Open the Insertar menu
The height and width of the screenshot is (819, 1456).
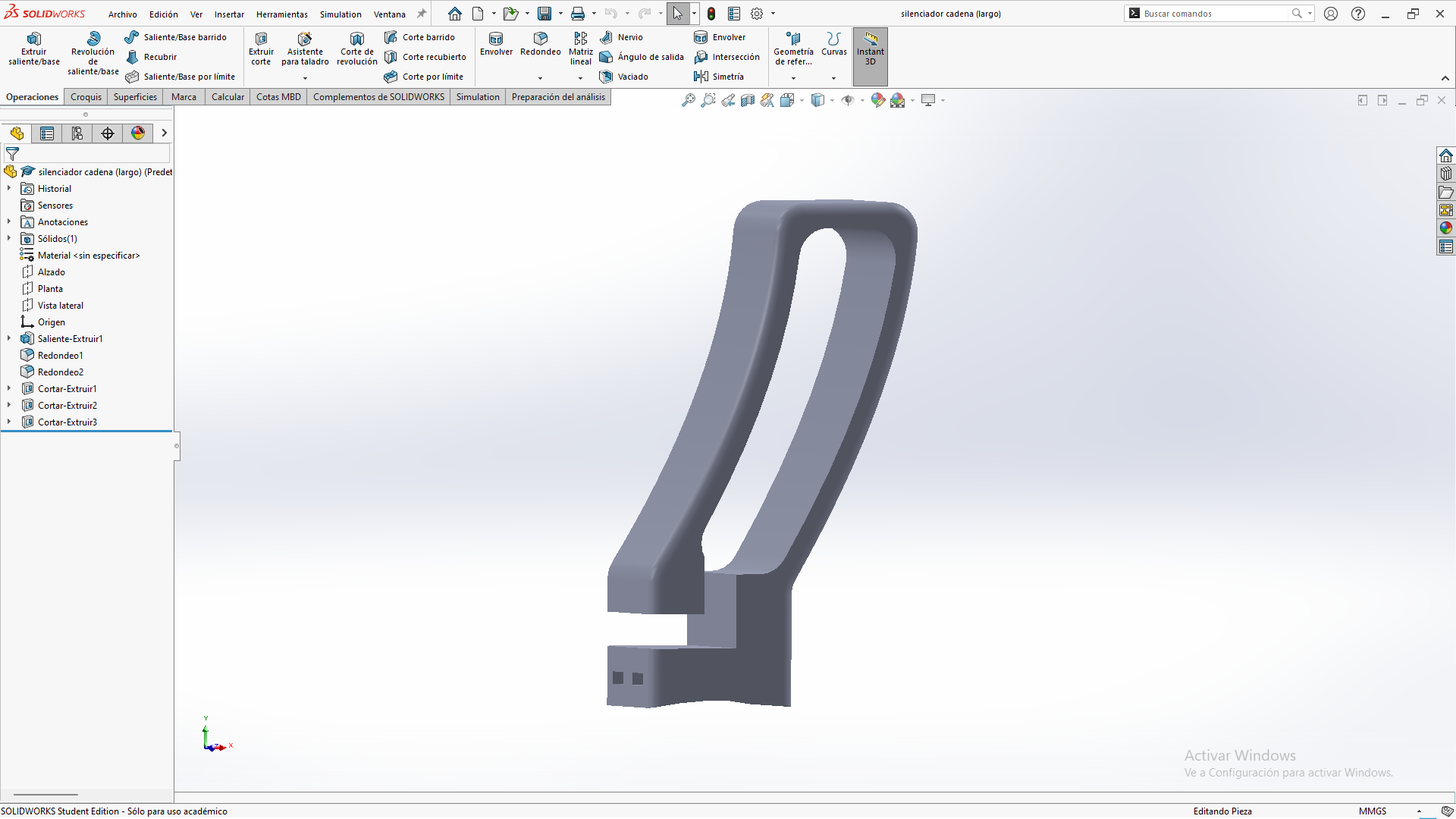click(229, 14)
